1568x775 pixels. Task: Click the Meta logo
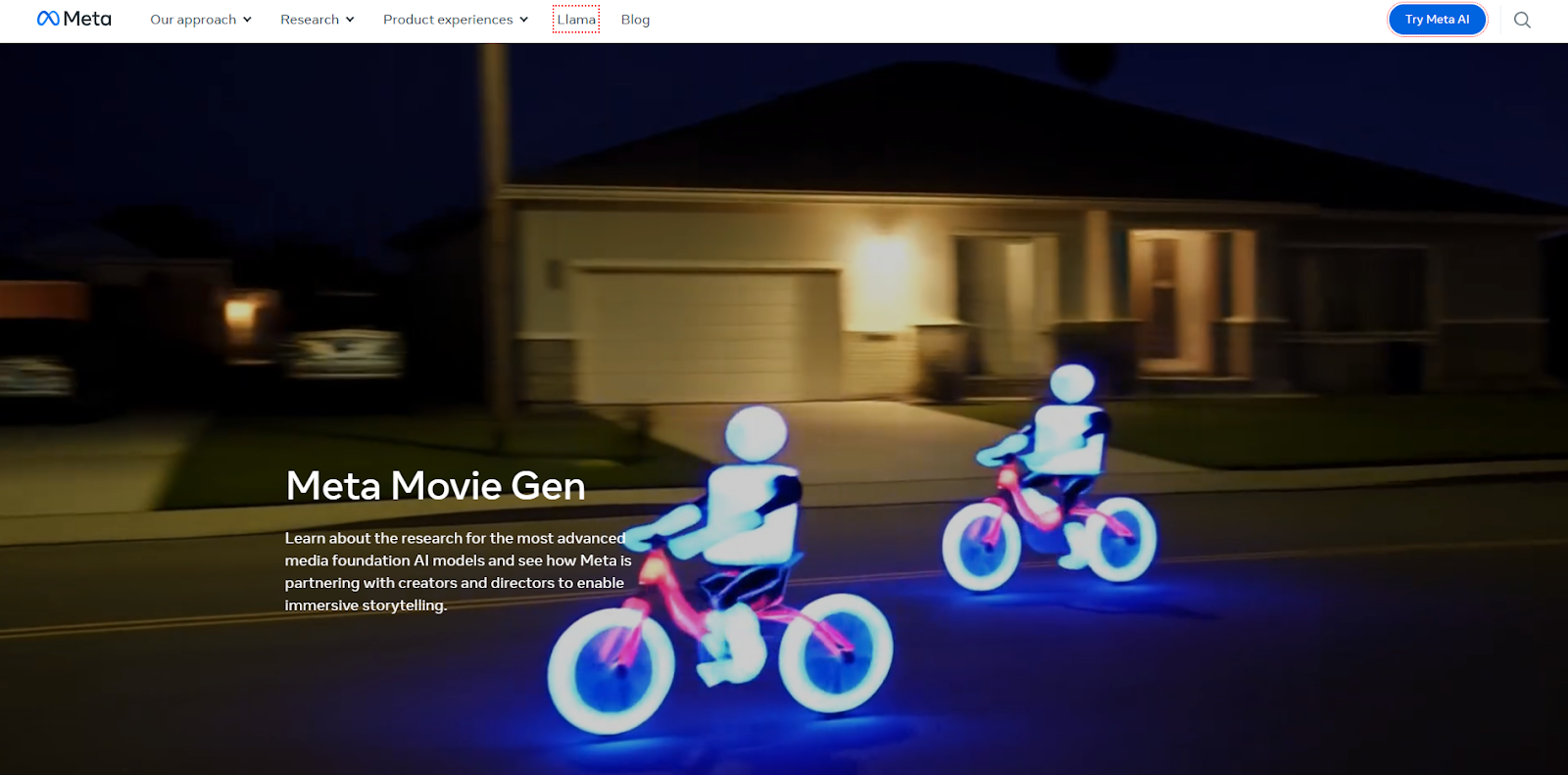(74, 19)
